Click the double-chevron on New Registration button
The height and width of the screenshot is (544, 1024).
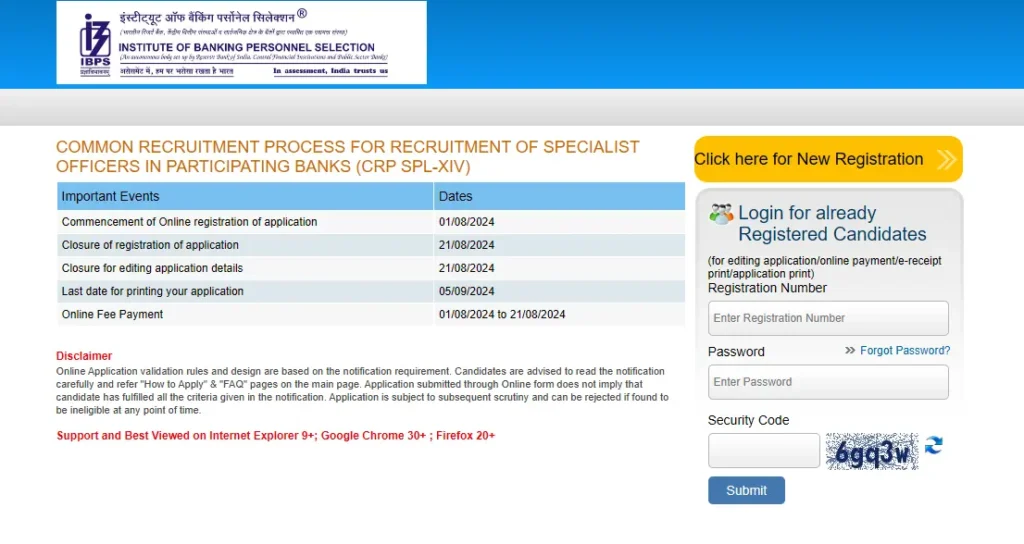click(x=946, y=159)
